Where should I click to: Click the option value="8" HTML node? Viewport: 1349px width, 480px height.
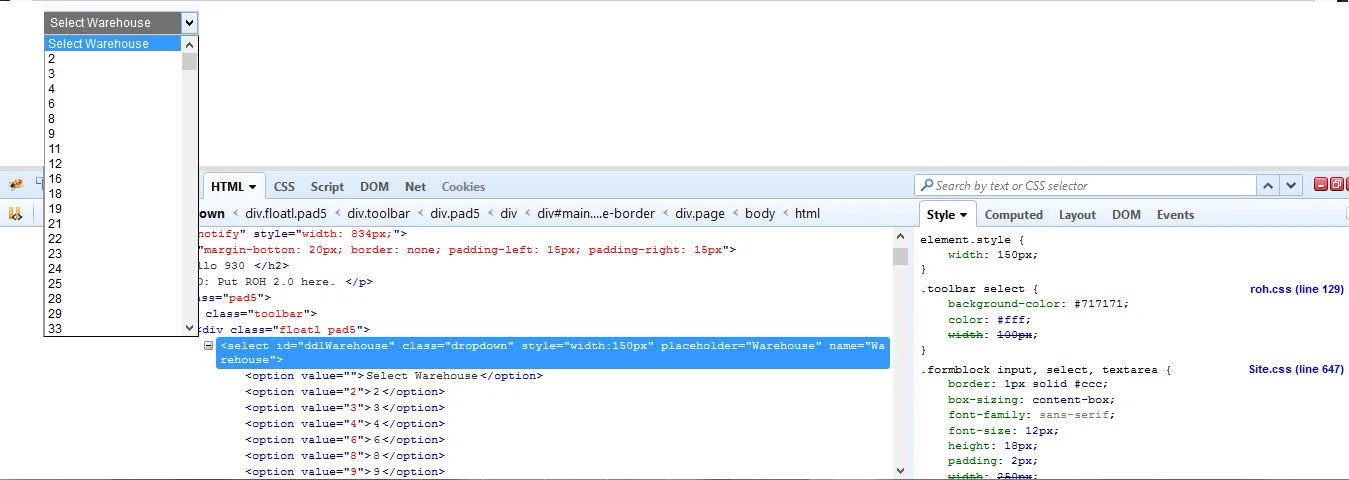point(345,456)
